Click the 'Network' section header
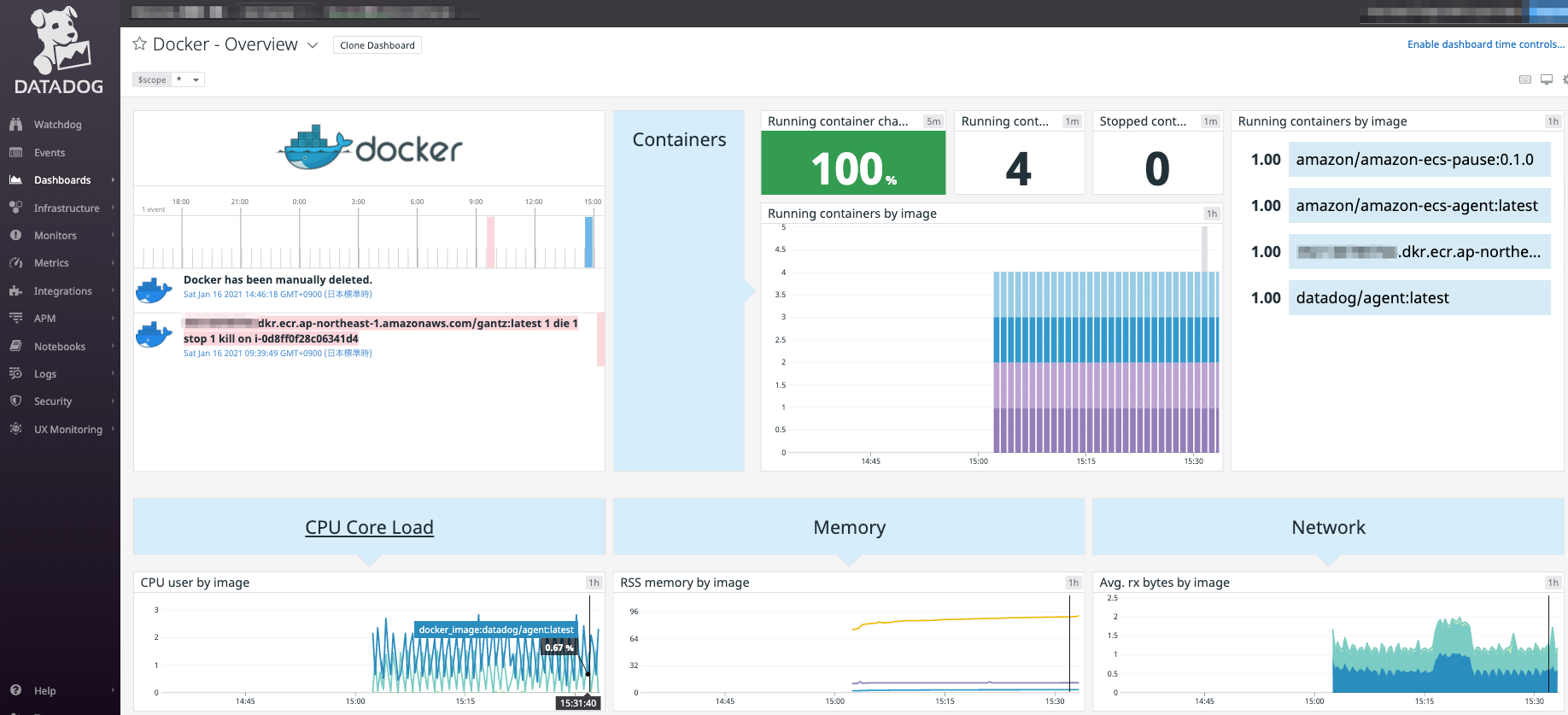The image size is (1568, 715). click(x=1329, y=527)
